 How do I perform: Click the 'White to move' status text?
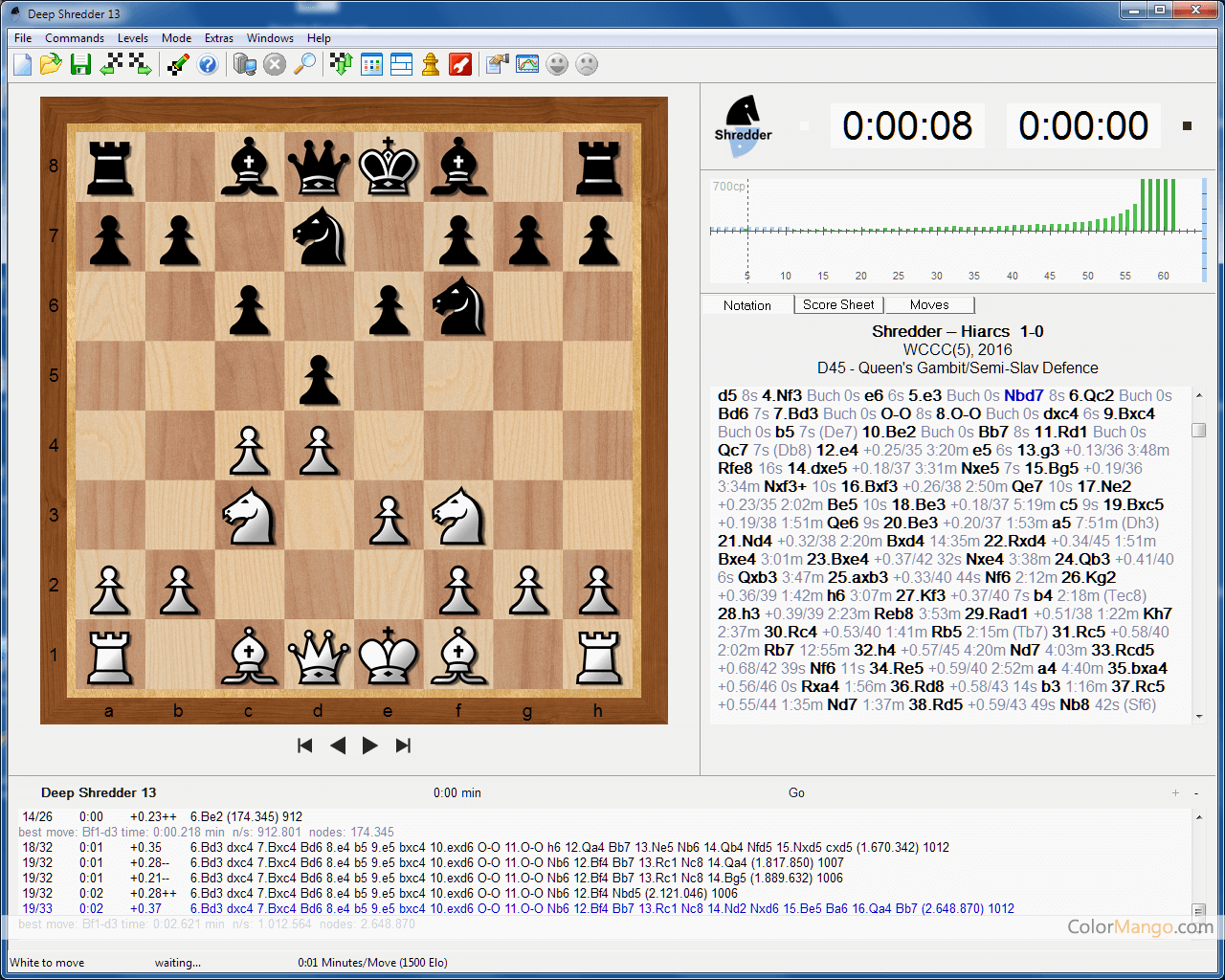47,963
